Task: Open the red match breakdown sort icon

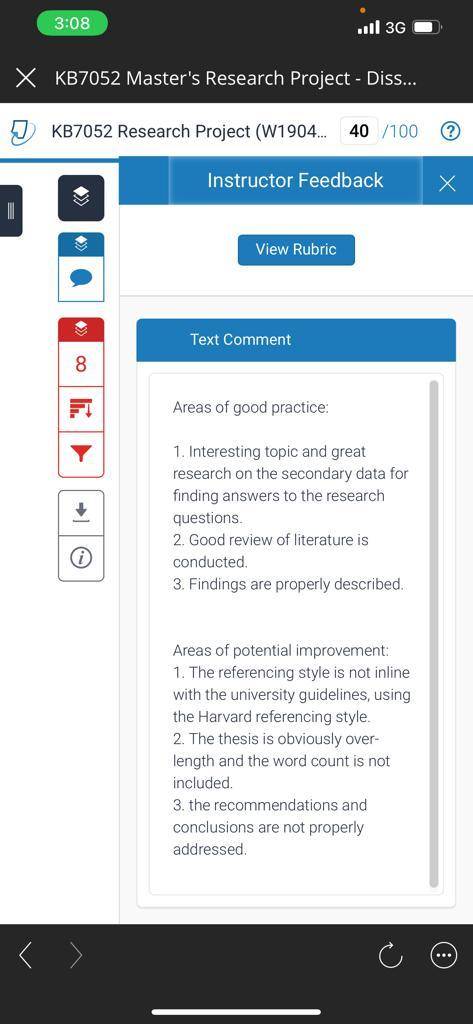Action: coord(81,409)
